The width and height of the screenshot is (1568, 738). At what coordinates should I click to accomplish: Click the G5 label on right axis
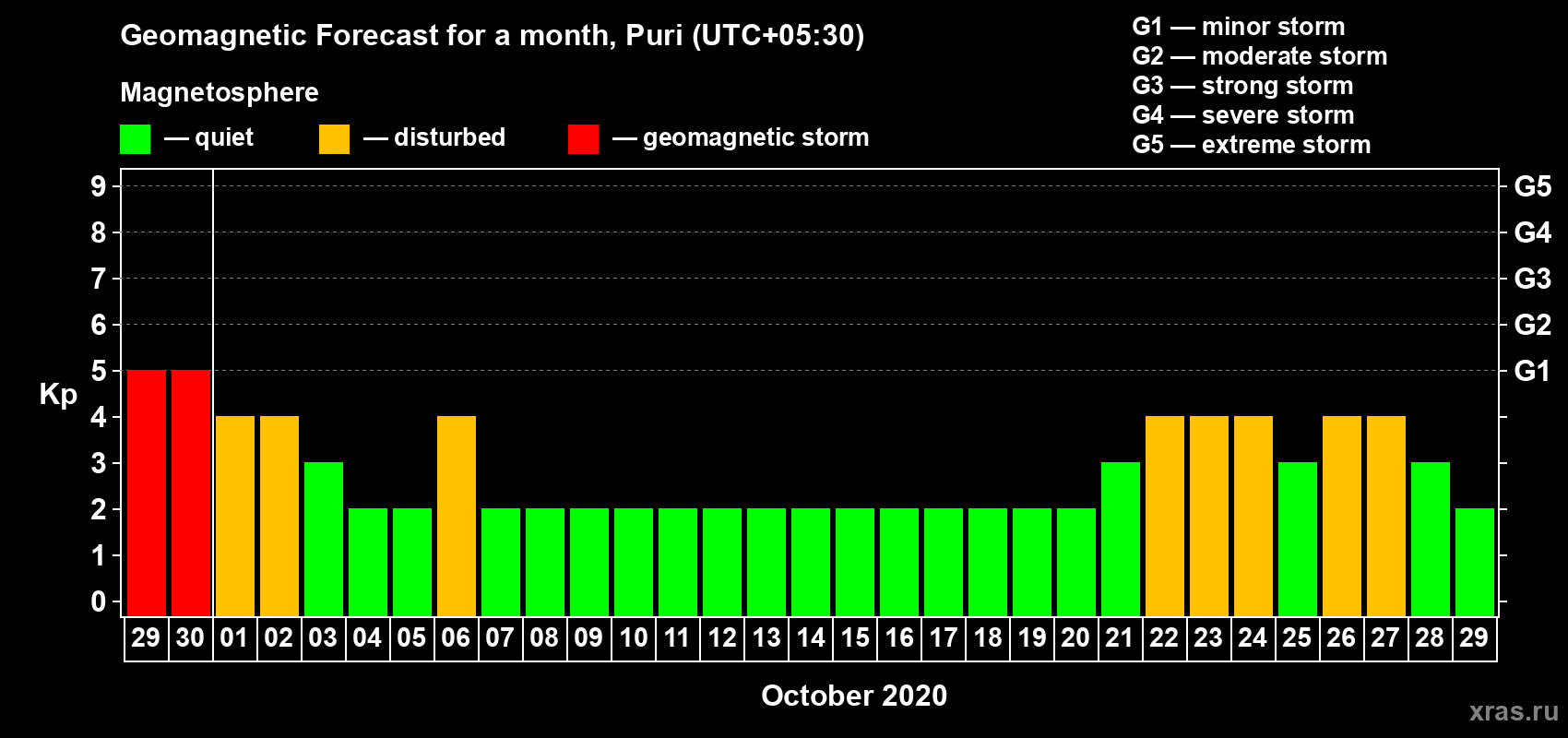1533,186
